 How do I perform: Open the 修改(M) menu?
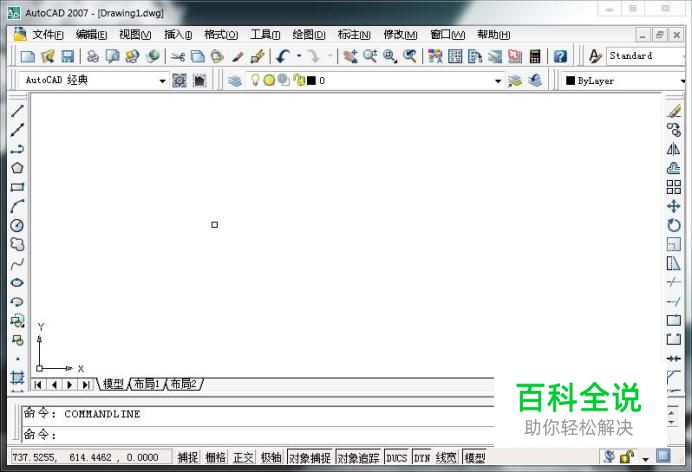click(x=400, y=34)
